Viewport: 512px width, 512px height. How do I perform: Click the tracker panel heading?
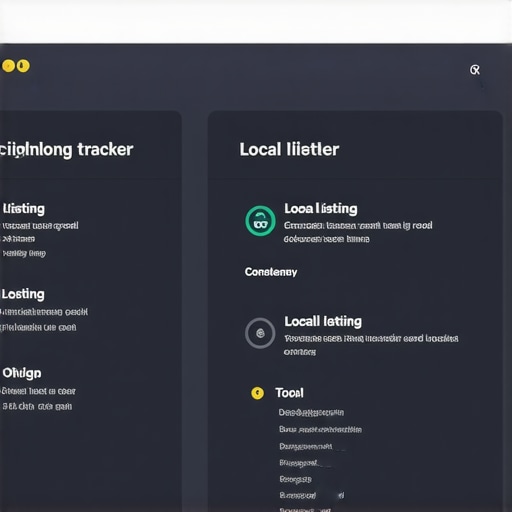tap(67, 150)
